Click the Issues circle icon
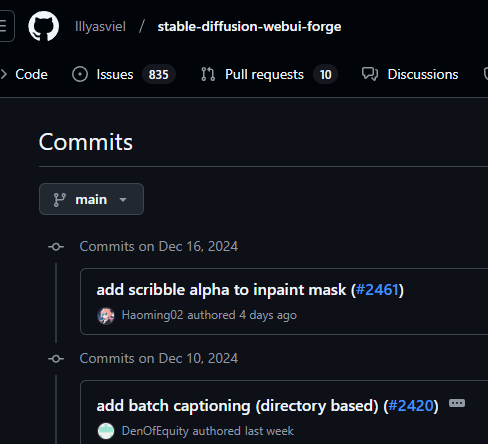 pos(80,74)
